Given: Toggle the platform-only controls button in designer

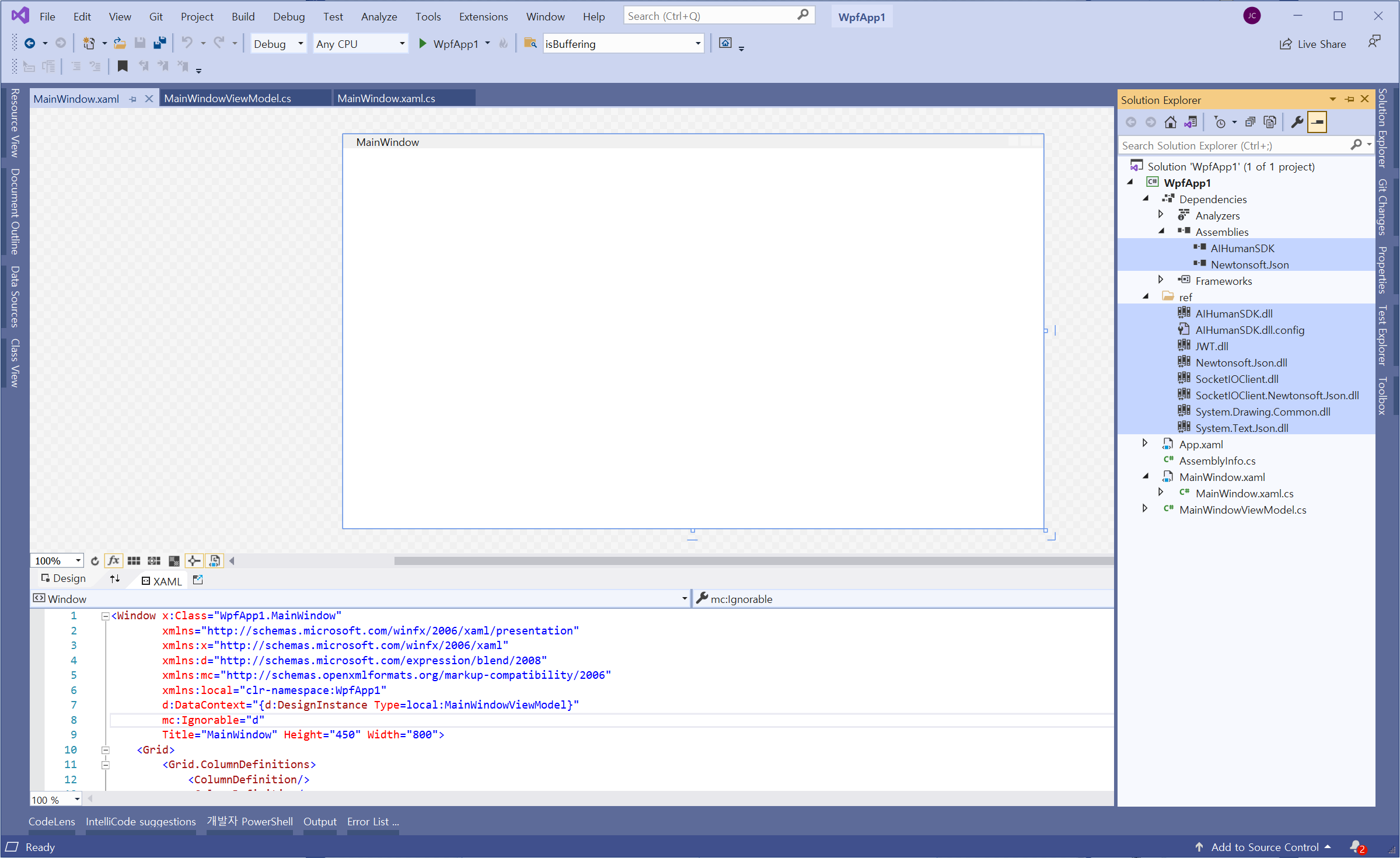Looking at the screenshot, I should click(x=214, y=561).
